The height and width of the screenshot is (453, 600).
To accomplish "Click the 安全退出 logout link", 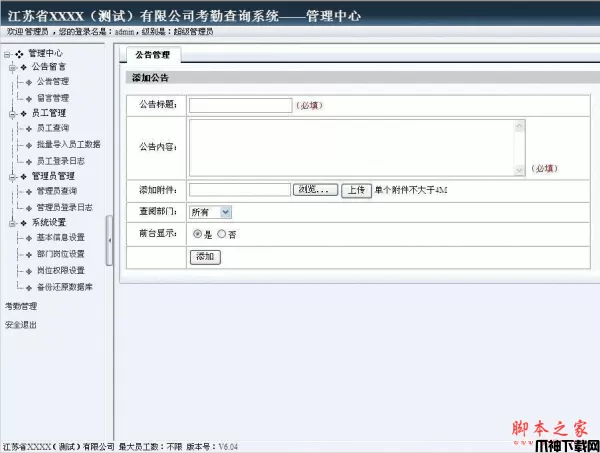I will (x=21, y=325).
